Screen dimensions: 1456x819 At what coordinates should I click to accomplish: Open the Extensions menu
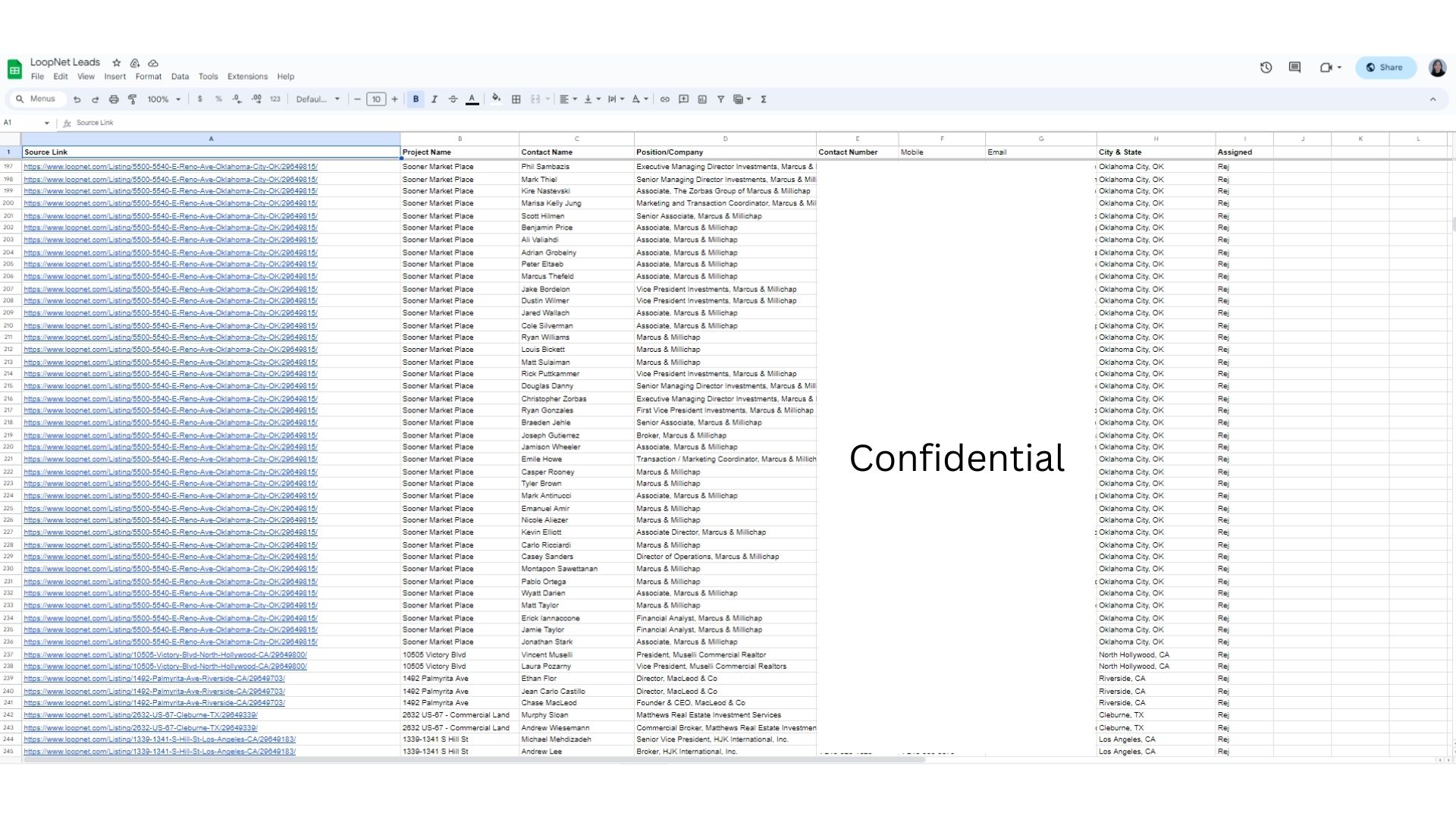pos(247,77)
